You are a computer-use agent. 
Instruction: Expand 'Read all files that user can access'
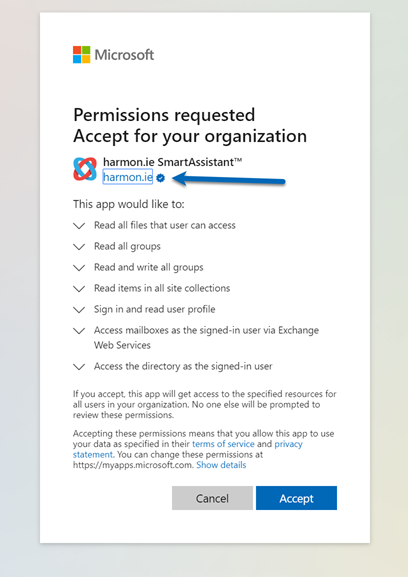tap(79, 226)
